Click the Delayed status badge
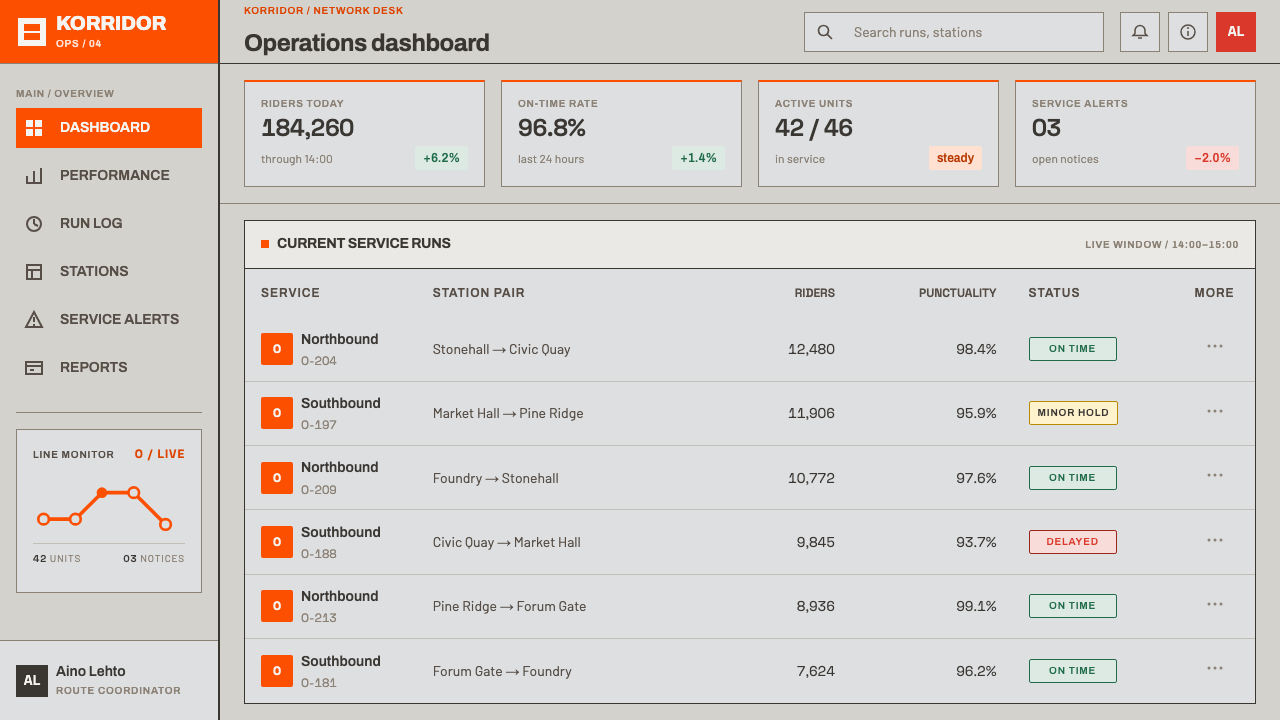 tap(1073, 542)
